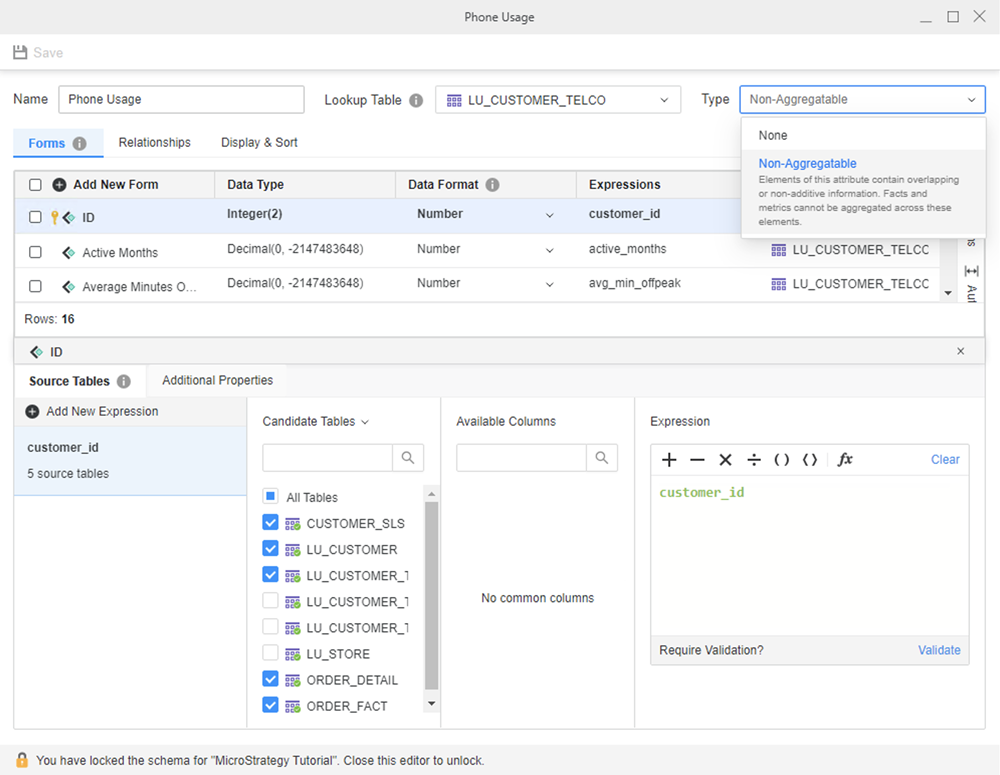1000x775 pixels.
Task: Click the Lookup Table info icon
Action: (416, 100)
